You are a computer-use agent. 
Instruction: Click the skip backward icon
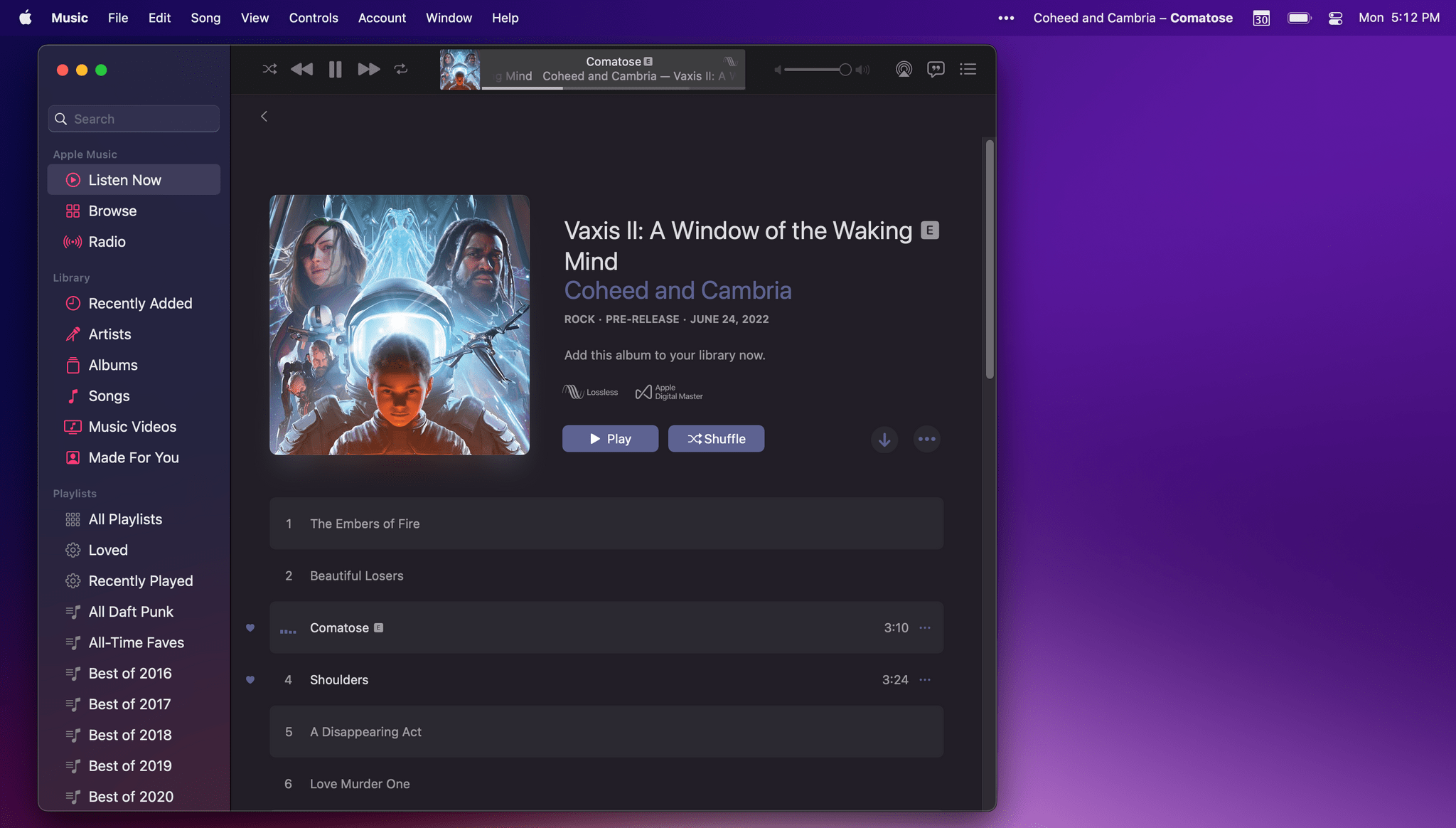(302, 69)
